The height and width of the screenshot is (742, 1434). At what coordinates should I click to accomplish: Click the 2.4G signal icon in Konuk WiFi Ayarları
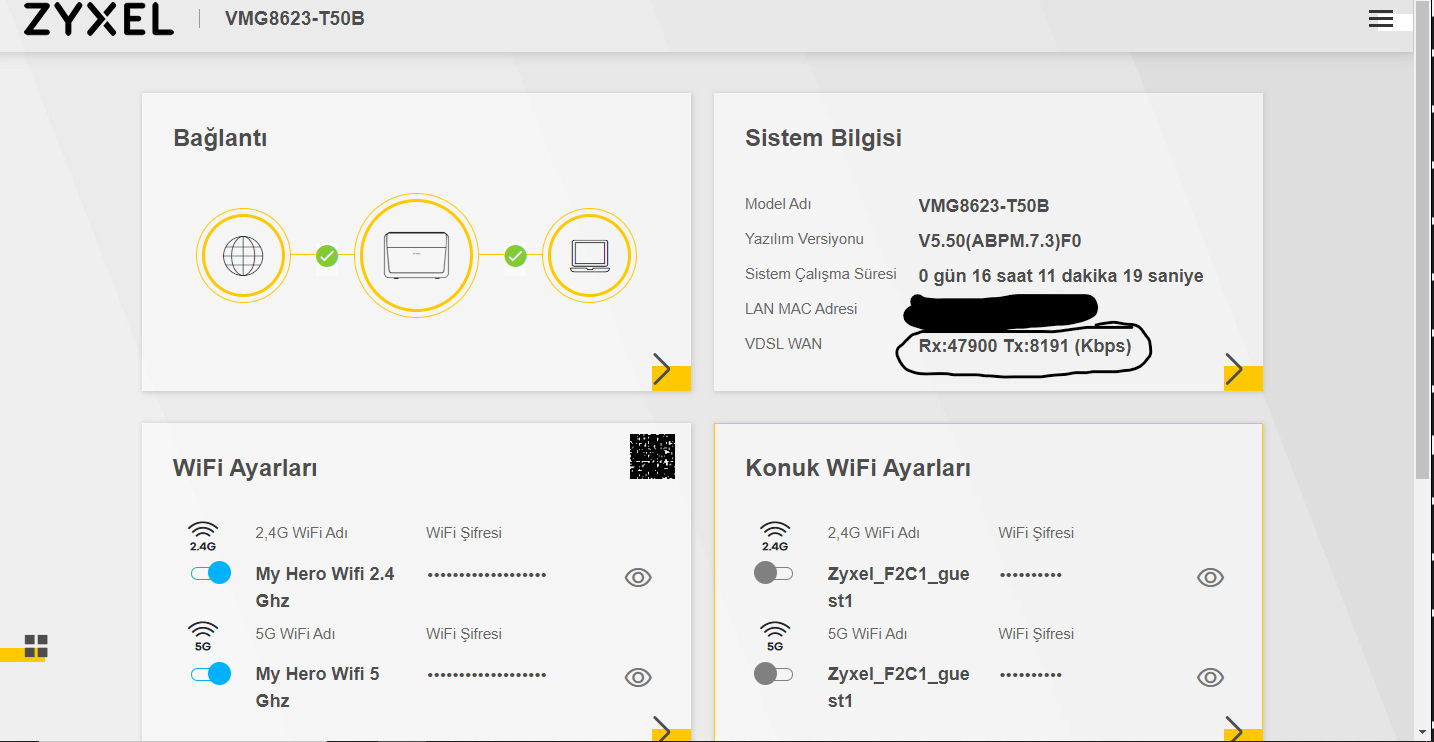774,536
